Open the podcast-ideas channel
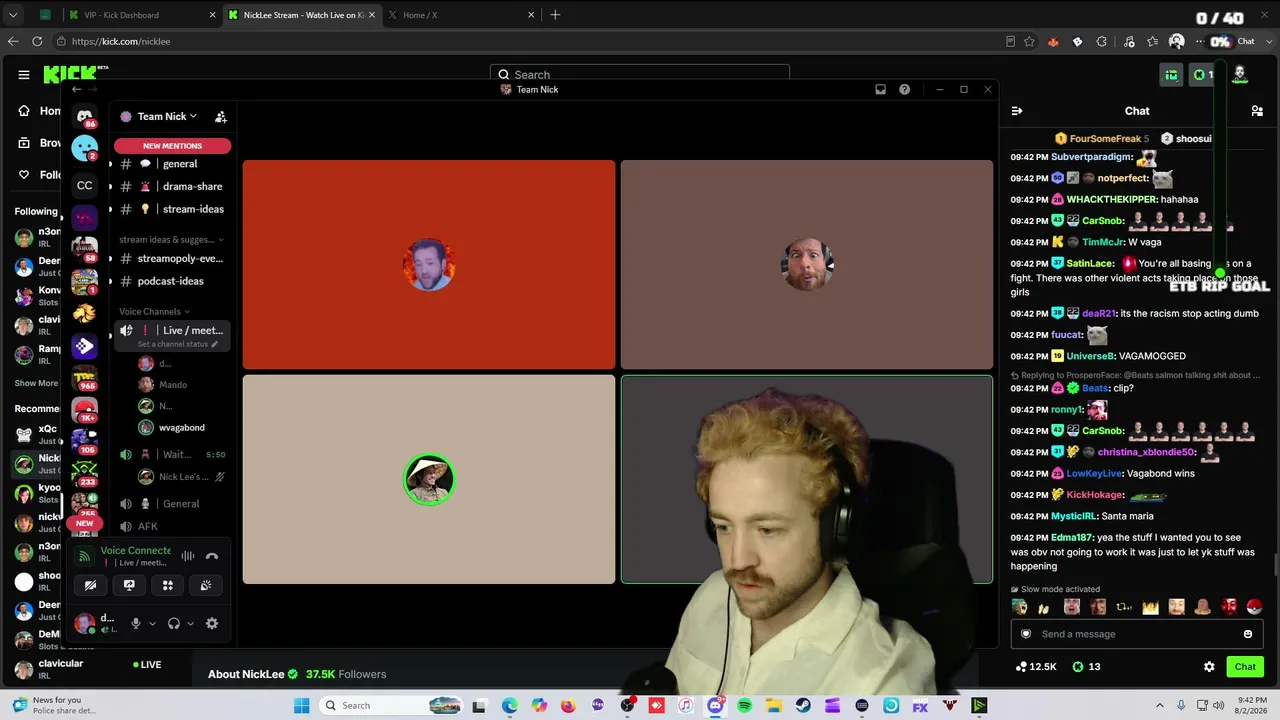The height and width of the screenshot is (720, 1280). coord(172,281)
